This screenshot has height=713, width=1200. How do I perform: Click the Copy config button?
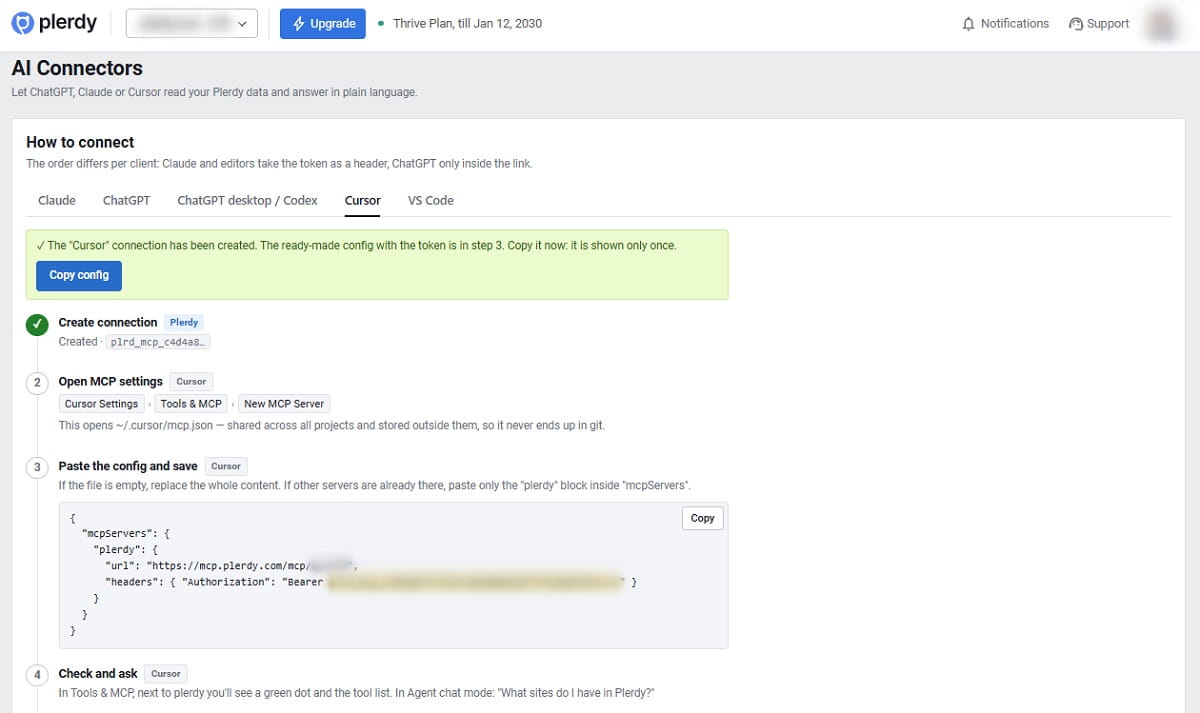pyautogui.click(x=79, y=275)
